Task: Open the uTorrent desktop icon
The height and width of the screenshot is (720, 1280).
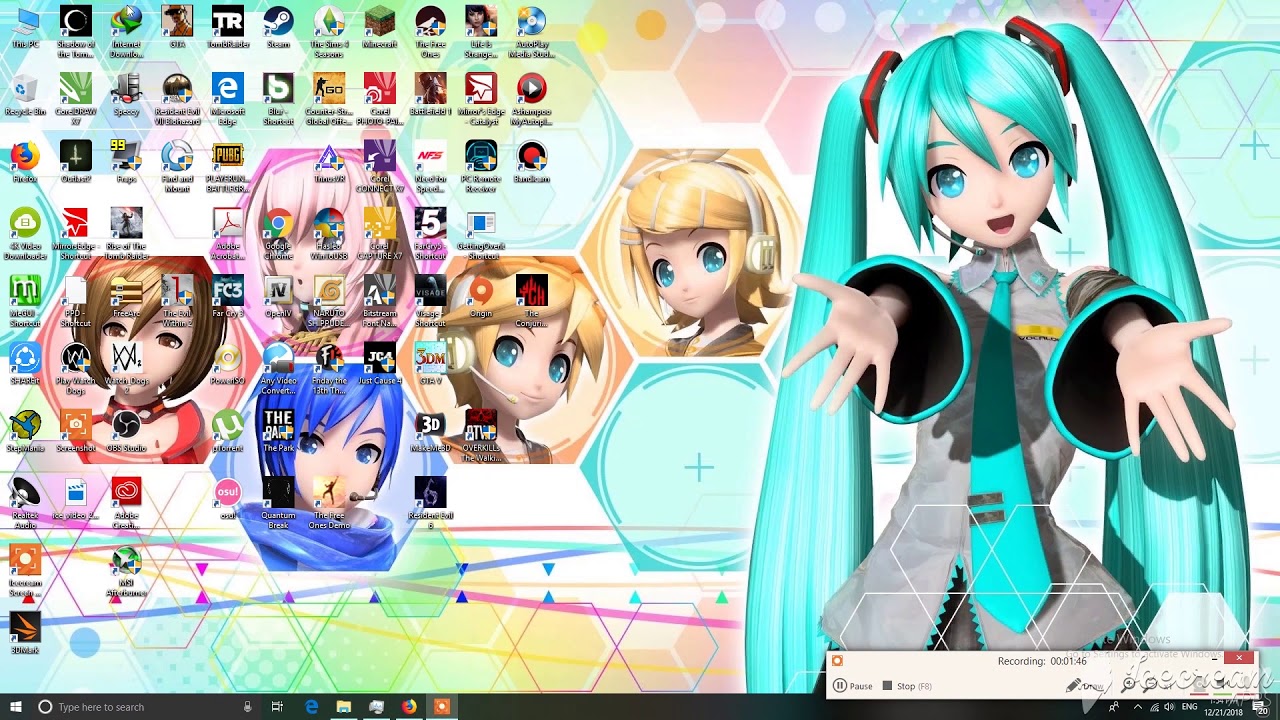Action: click(227, 431)
